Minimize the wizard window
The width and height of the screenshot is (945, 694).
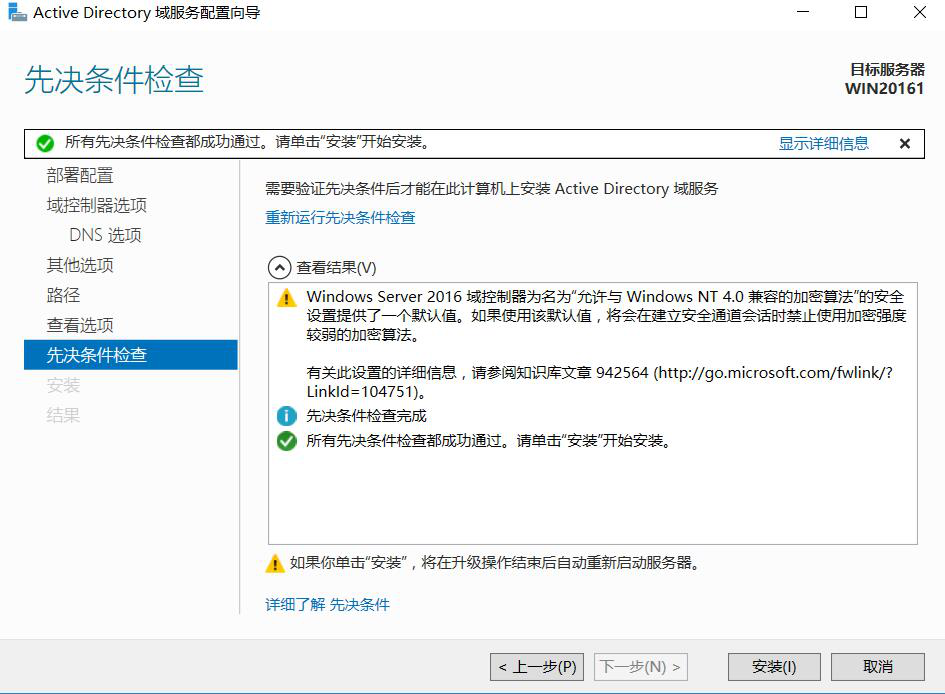pos(803,12)
